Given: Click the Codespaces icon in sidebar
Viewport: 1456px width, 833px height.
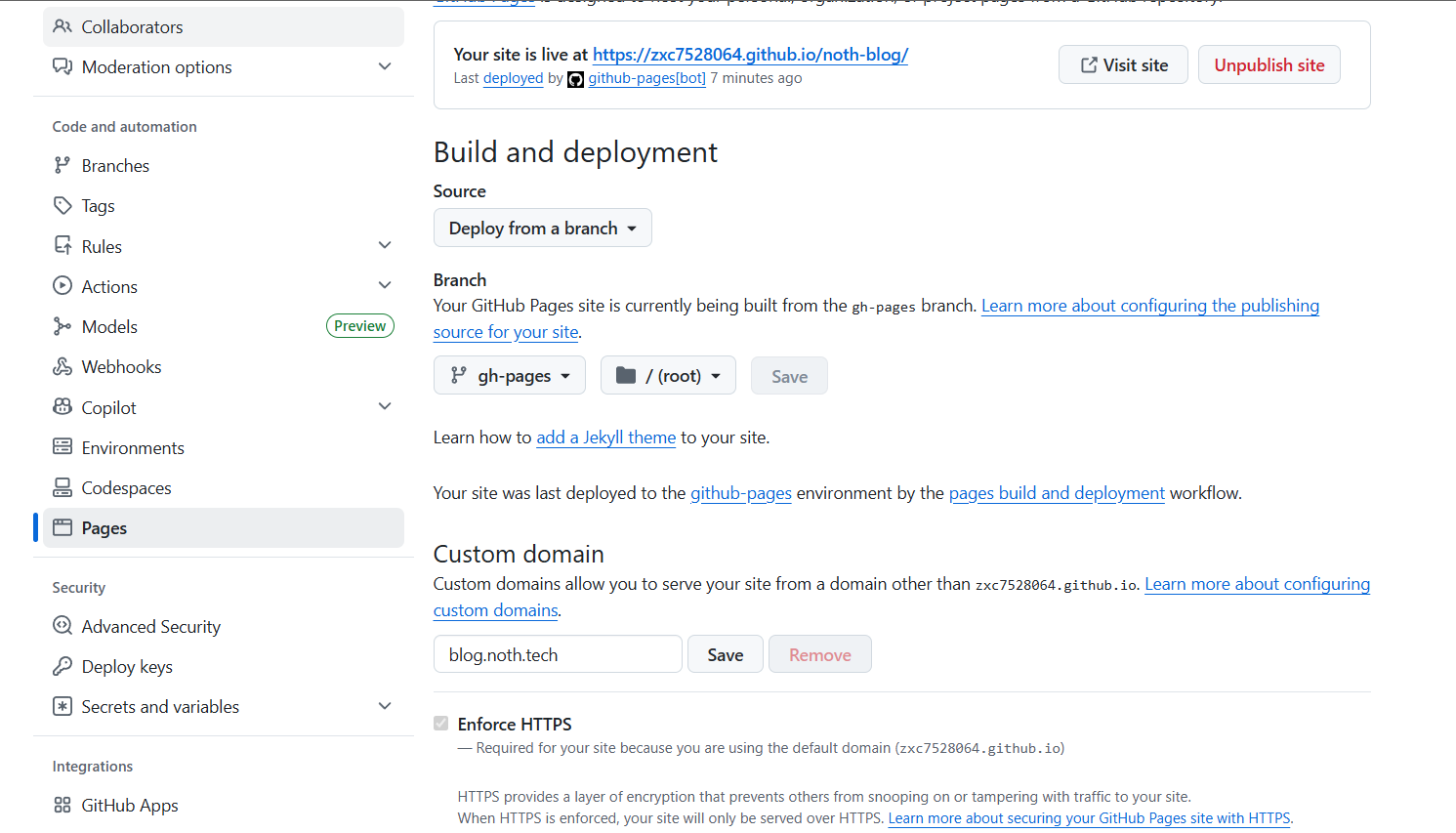Looking at the screenshot, I should point(62,487).
